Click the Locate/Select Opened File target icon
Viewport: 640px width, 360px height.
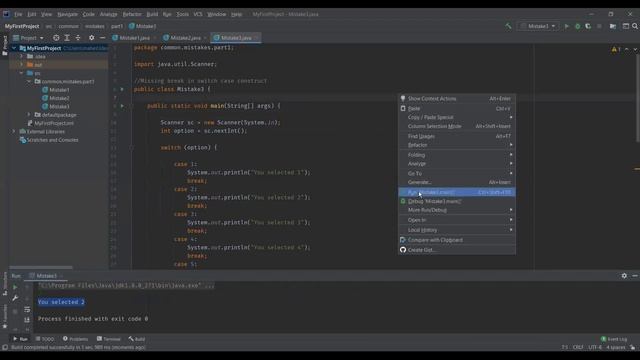point(56,38)
